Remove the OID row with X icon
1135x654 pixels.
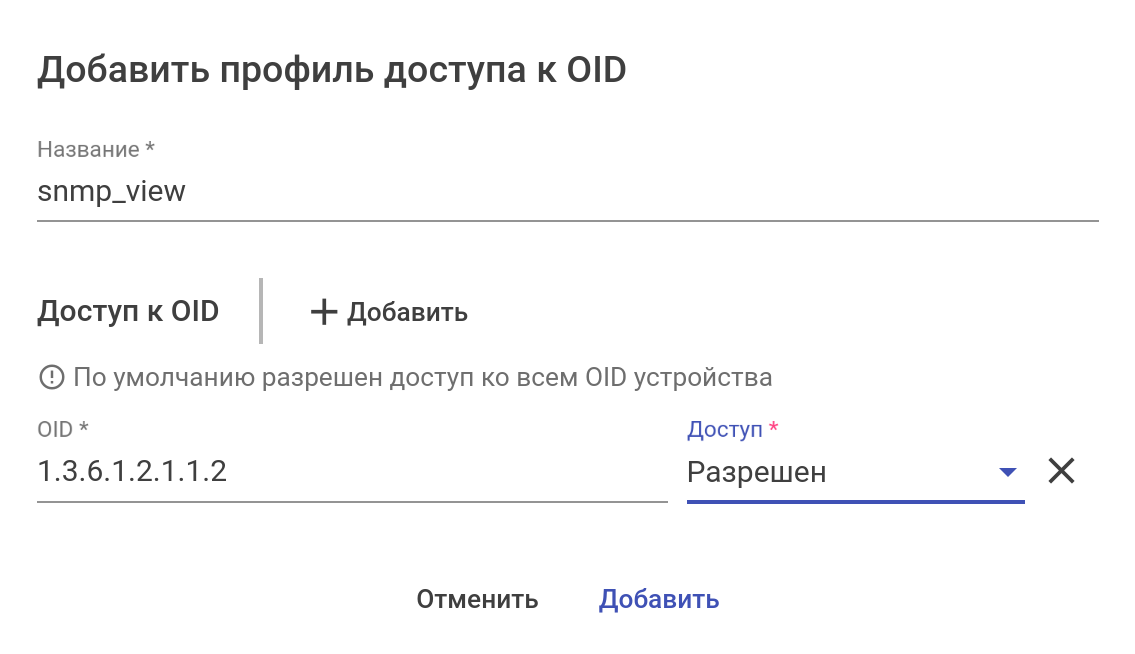point(1061,471)
